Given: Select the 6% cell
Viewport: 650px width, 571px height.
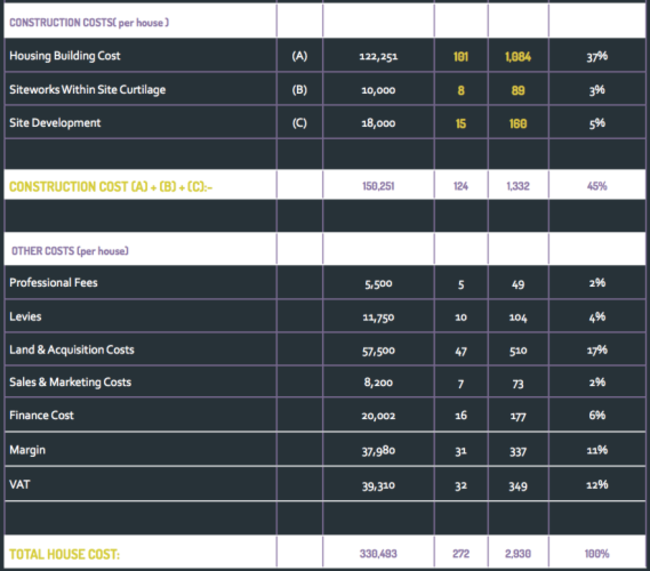Looking at the screenshot, I should (x=597, y=415).
